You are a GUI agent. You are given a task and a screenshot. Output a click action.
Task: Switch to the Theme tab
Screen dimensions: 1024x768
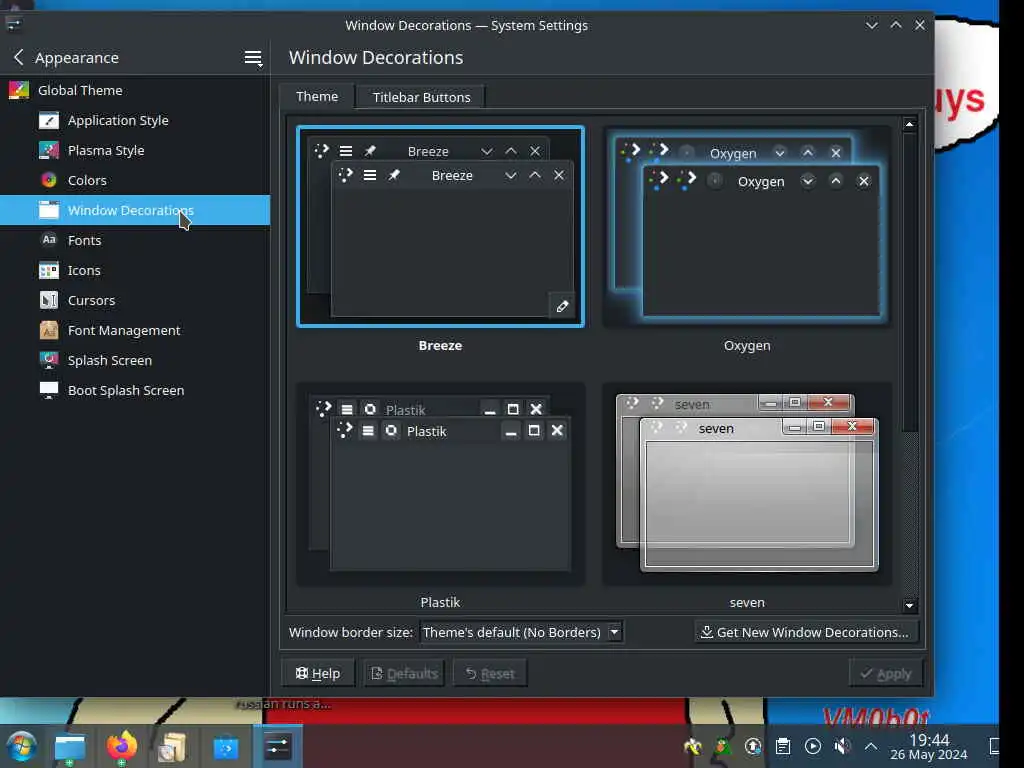(x=317, y=97)
